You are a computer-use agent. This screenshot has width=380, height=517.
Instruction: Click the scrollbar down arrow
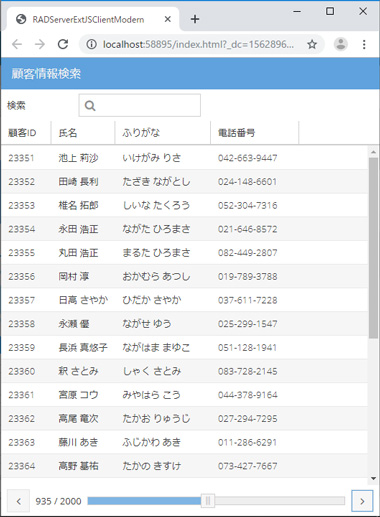point(373,479)
